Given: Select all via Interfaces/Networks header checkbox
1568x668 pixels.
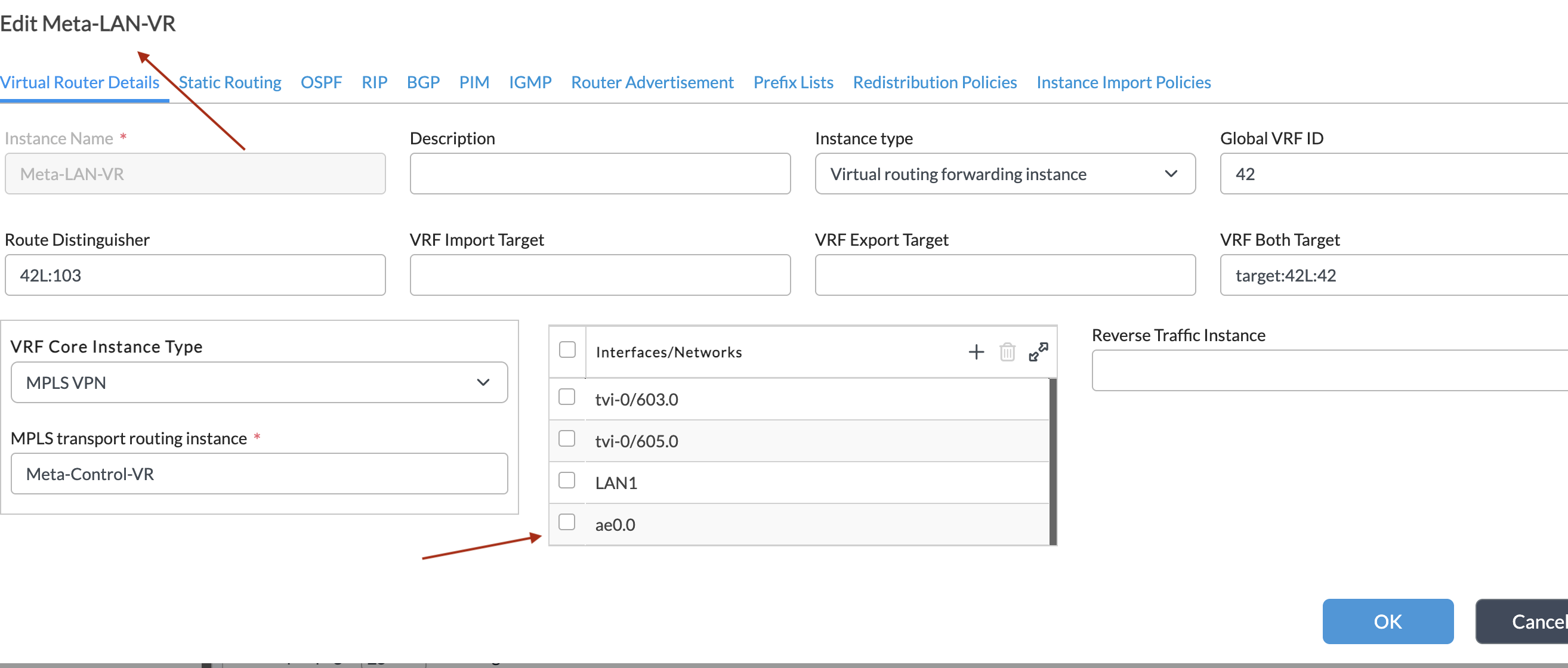Looking at the screenshot, I should (x=567, y=350).
